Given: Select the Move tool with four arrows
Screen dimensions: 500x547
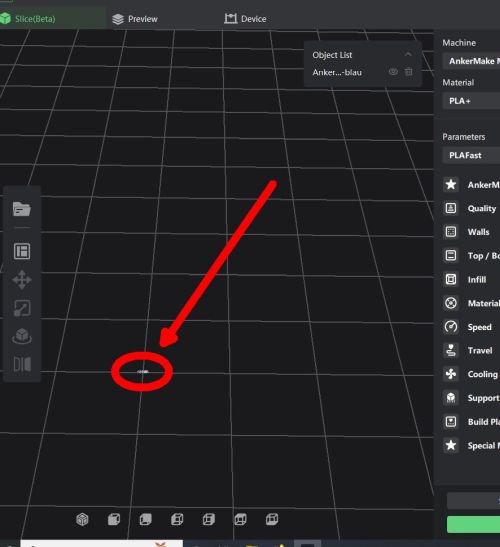Looking at the screenshot, I should tap(22, 280).
